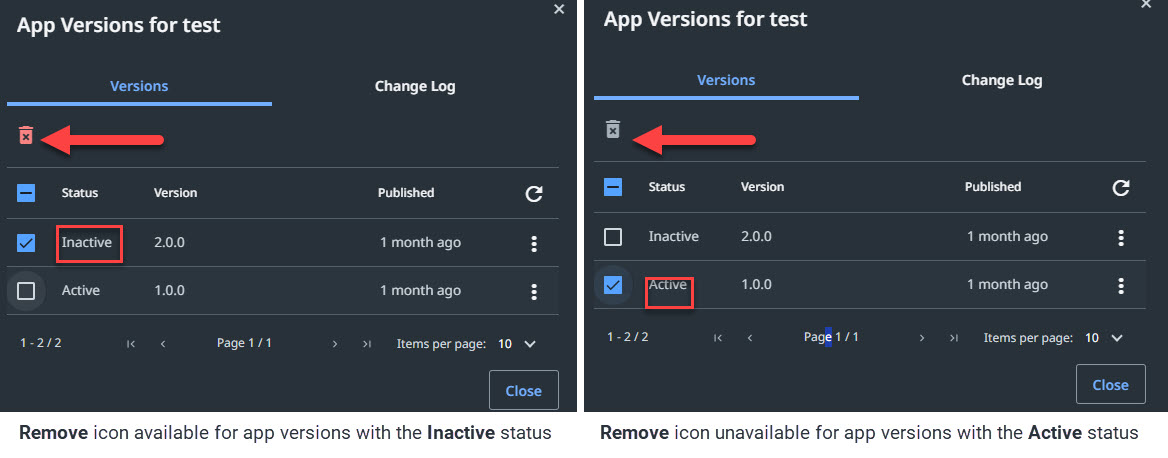Refresh the versions list in right dialog
Viewport: 1168px width, 458px height.
pyautogui.click(x=1121, y=188)
